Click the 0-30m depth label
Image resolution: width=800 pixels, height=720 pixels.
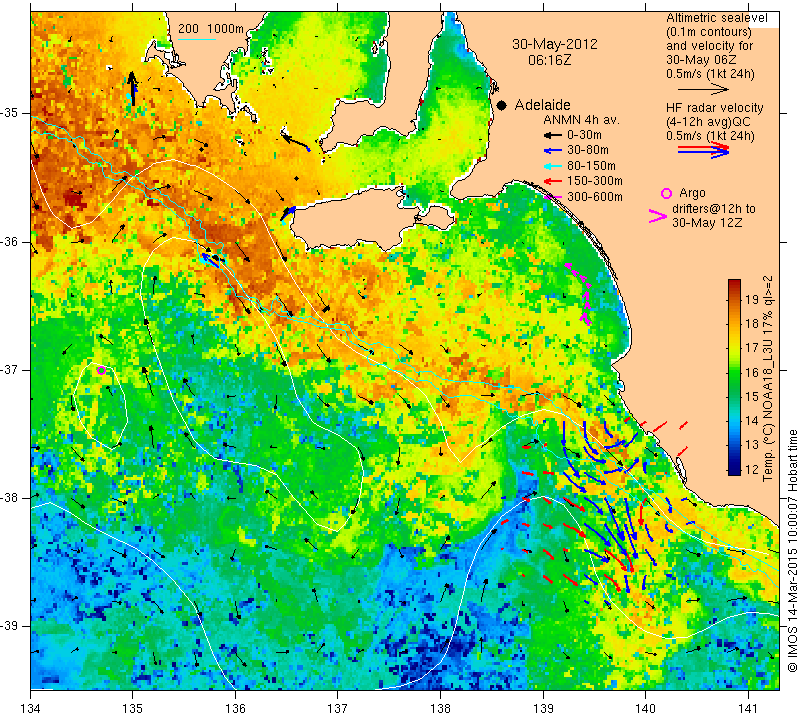tap(584, 135)
